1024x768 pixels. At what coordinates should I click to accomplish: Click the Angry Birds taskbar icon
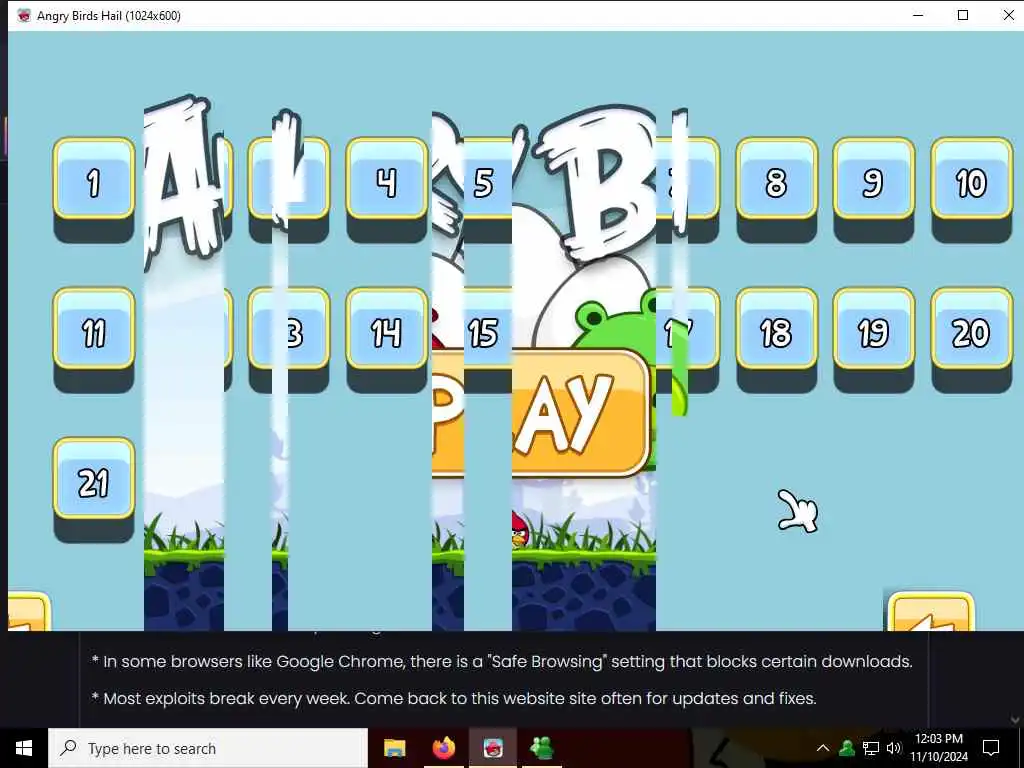(493, 748)
